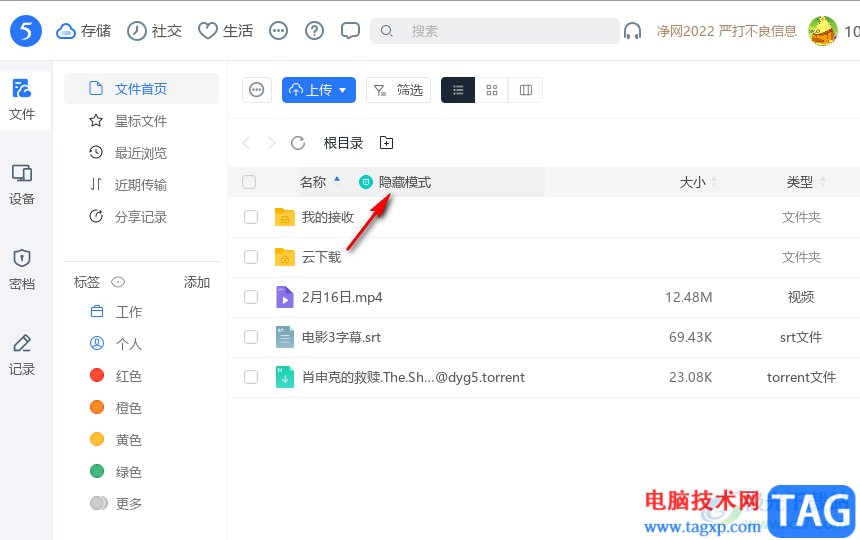
Task: Tick the select-all checkbox in header
Action: pyautogui.click(x=249, y=182)
